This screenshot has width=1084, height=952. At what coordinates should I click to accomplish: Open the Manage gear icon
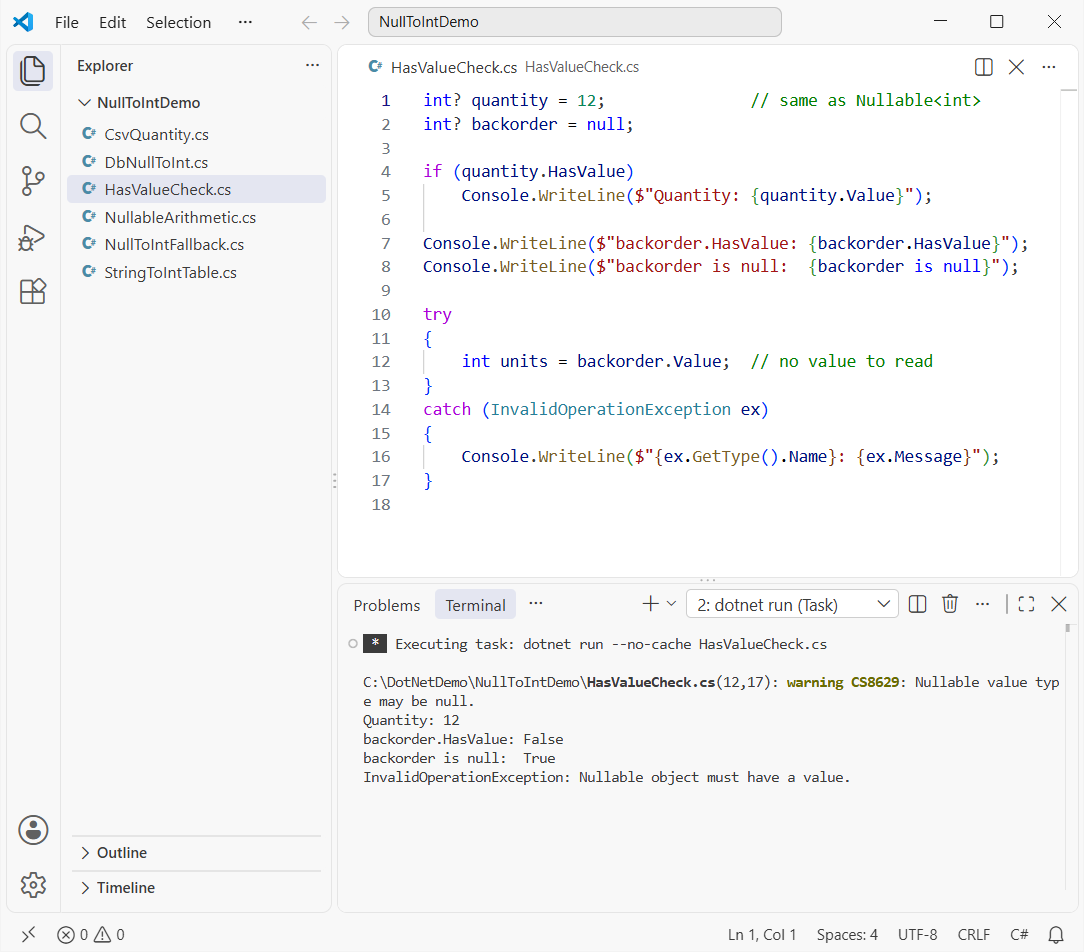33,884
